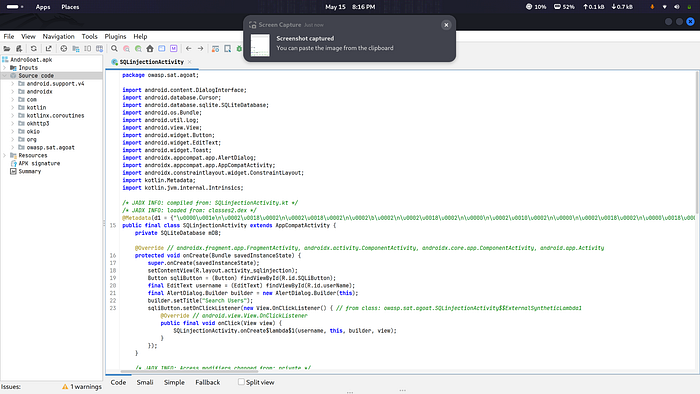Click the Add files toolbar icon
Screen dimensions: 700x394
point(19,49)
